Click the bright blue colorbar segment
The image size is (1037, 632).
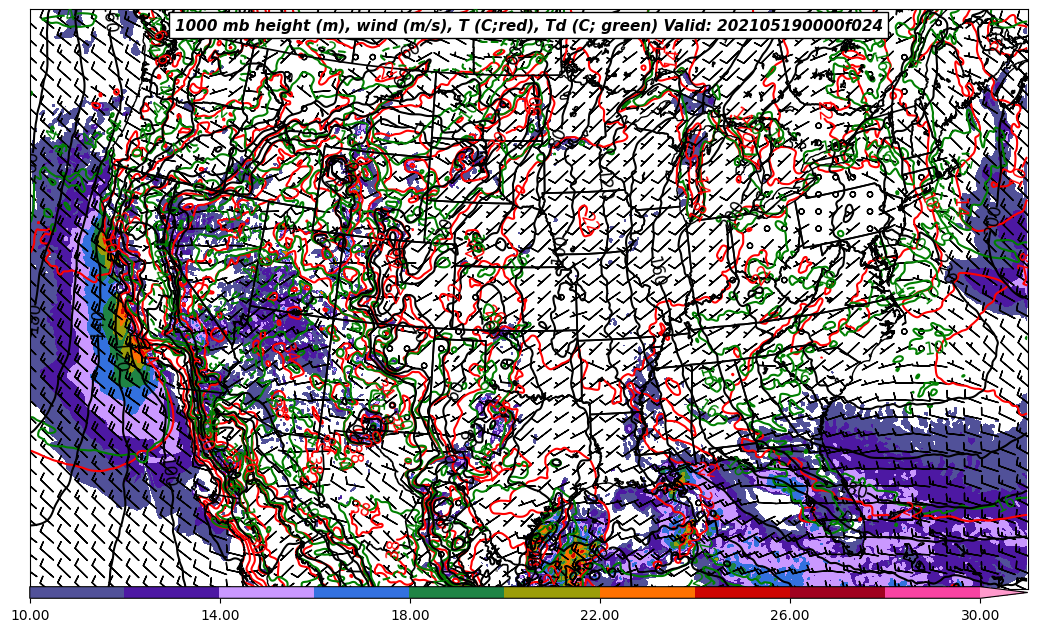[362, 592]
